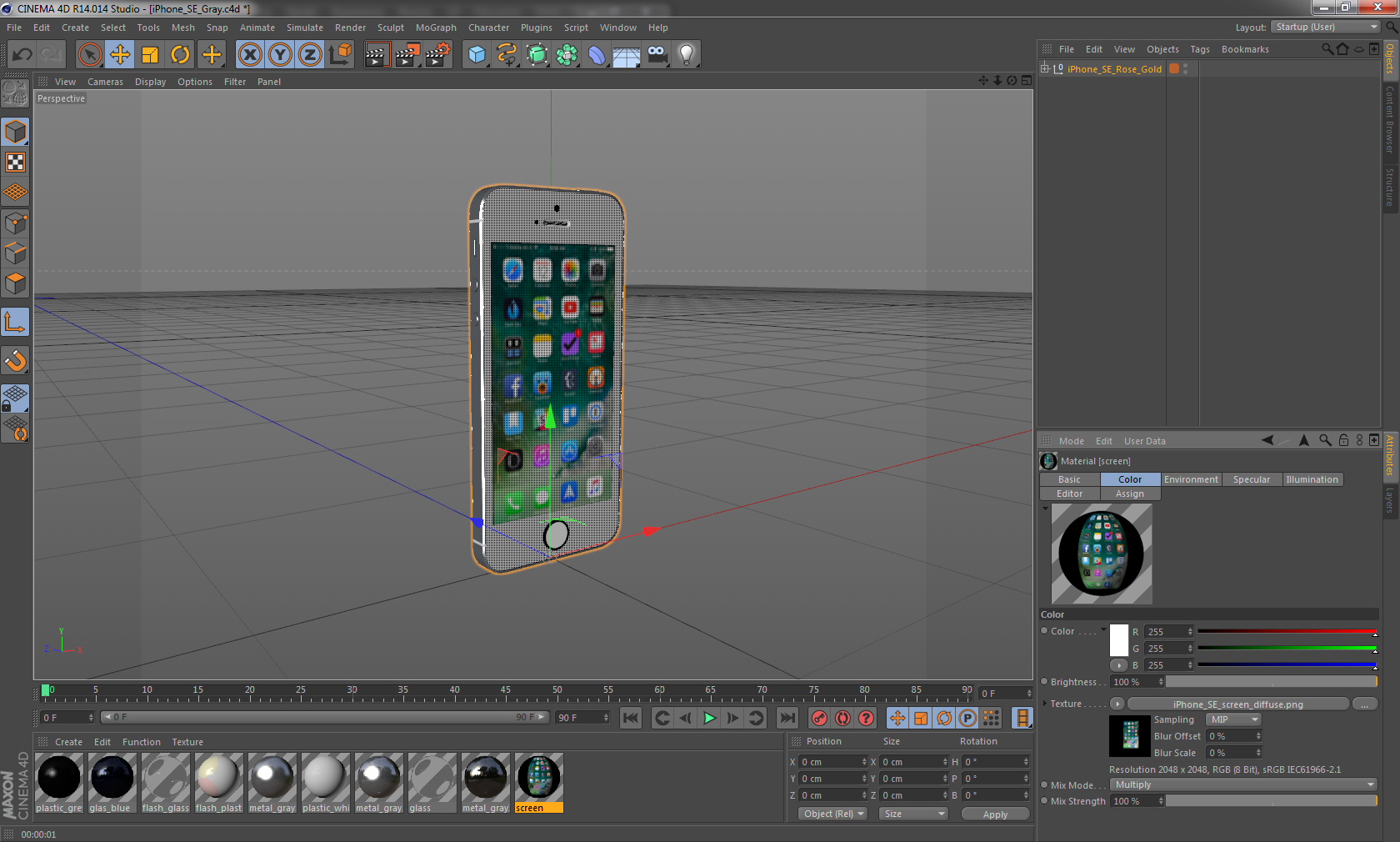This screenshot has height=842, width=1400.
Task: Select the Live Selection tool
Action: (89, 55)
